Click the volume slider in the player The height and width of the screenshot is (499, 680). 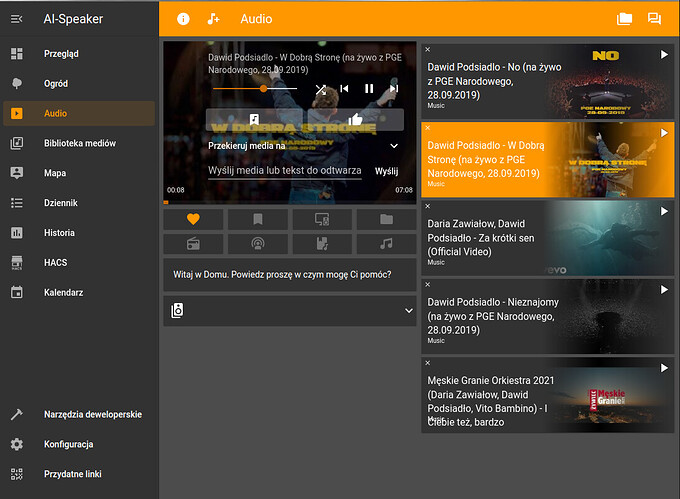(x=254, y=89)
